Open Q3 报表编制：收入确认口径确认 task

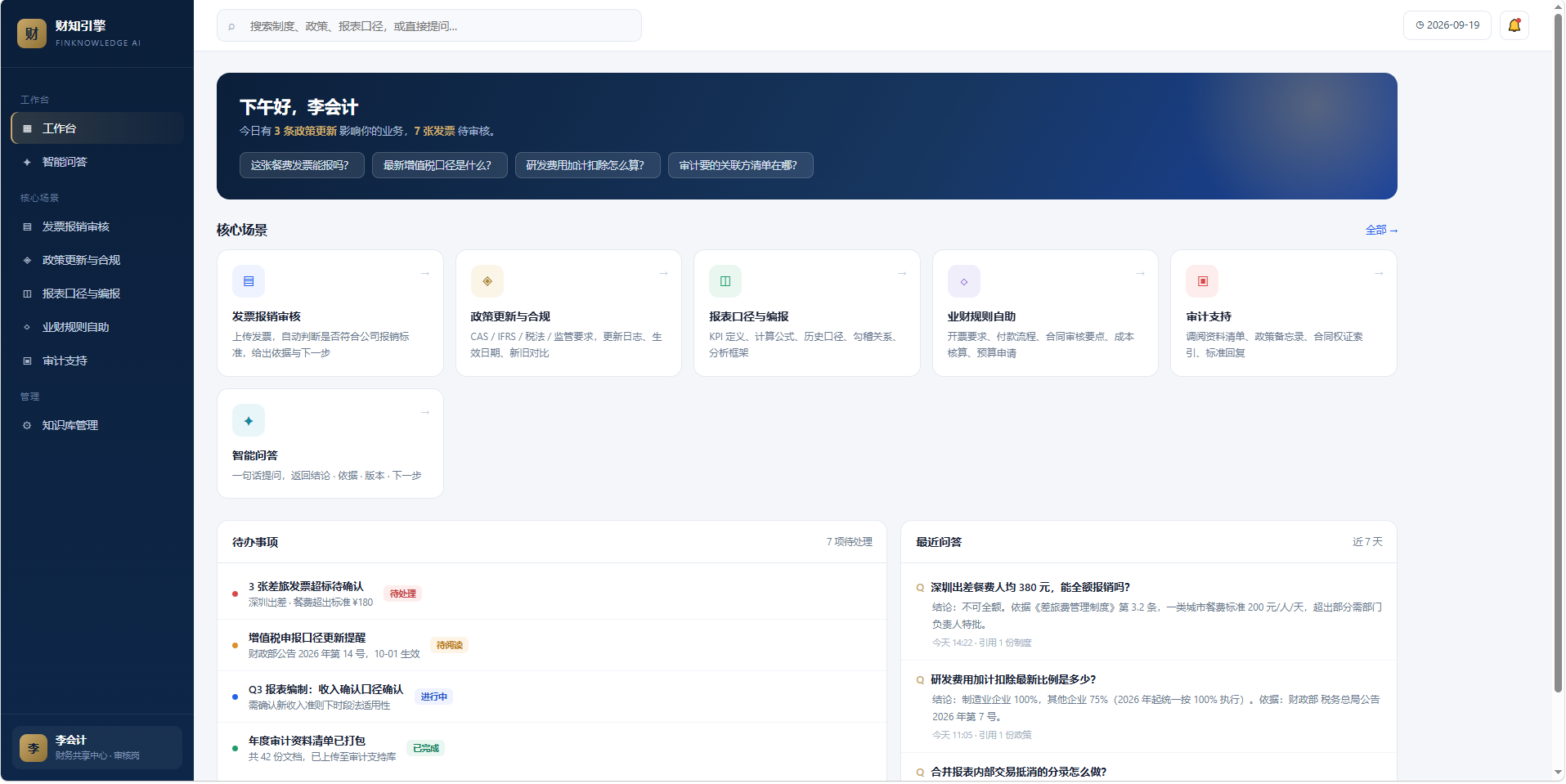(551, 697)
